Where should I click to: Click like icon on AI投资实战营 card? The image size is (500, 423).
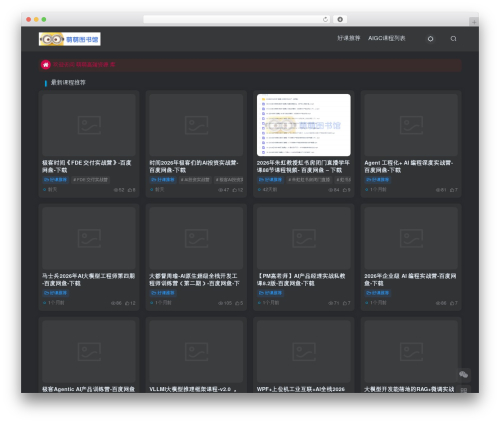[235, 190]
